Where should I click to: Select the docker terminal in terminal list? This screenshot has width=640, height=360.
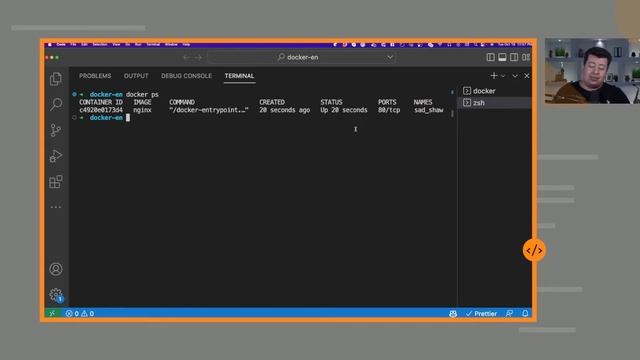tap(495, 91)
